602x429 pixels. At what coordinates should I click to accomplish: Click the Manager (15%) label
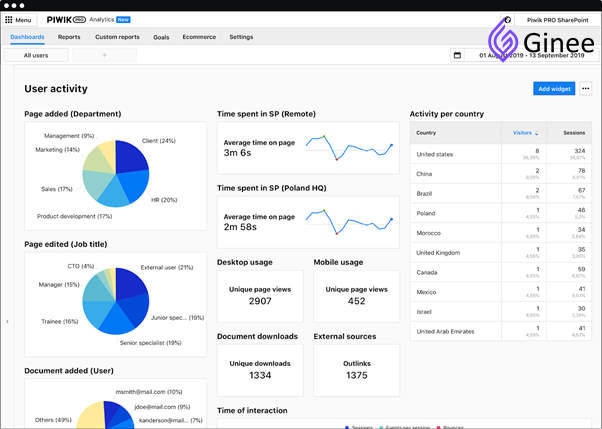tap(59, 285)
